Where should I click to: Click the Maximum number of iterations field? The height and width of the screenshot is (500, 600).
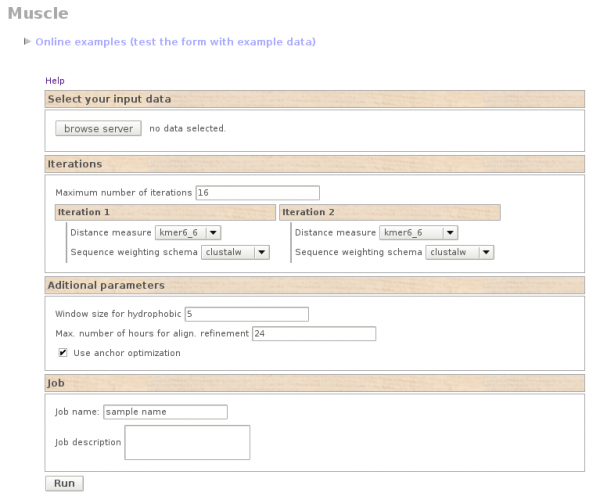tap(258, 193)
